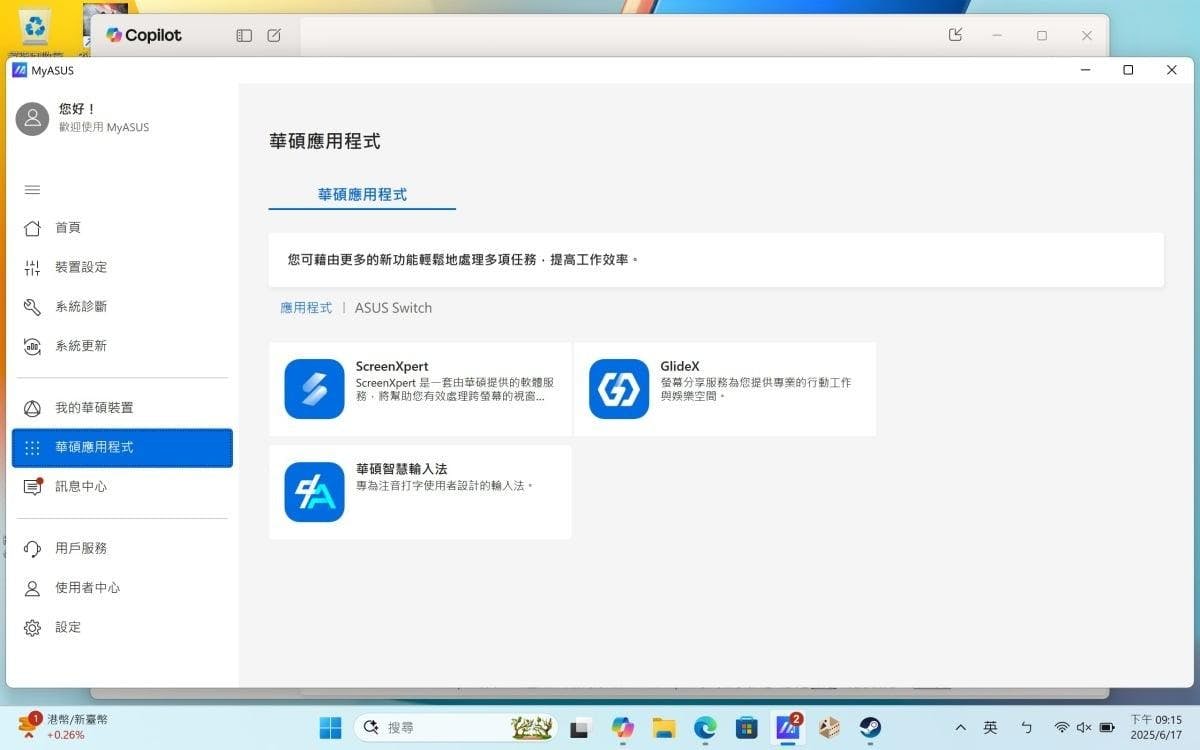Open the Wi-Fi network tray icon
1200x750 pixels.
[x=1062, y=727]
